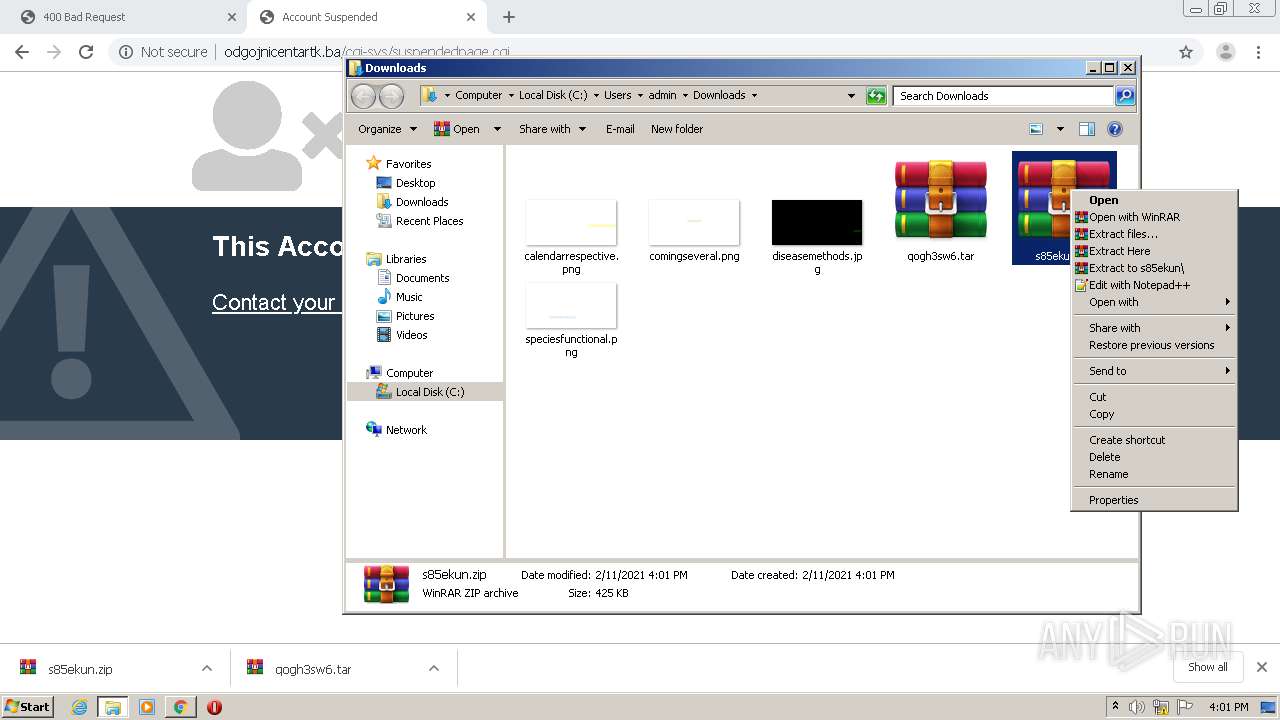
Task: Expand the Send to submenu
Action: point(1154,371)
